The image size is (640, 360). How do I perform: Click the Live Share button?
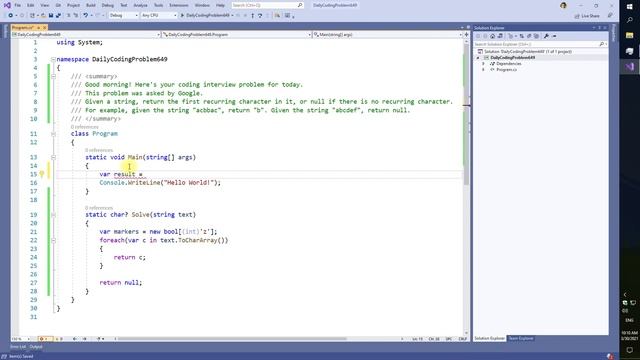coord(587,16)
